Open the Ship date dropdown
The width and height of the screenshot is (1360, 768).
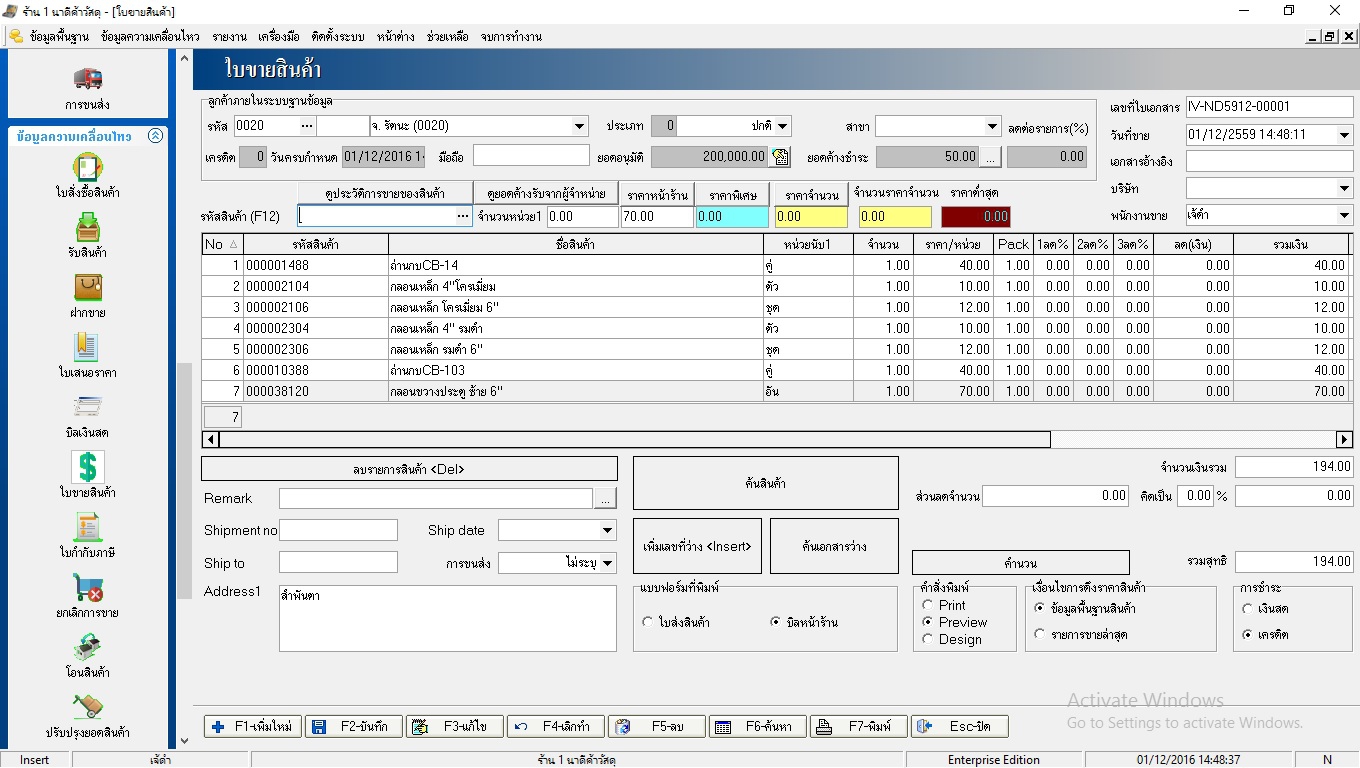pyautogui.click(x=607, y=531)
